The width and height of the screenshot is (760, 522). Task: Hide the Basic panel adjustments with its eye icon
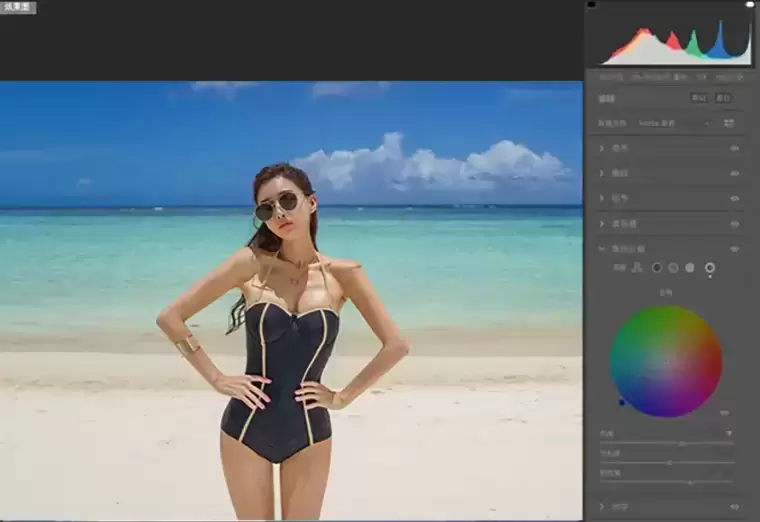[x=735, y=148]
